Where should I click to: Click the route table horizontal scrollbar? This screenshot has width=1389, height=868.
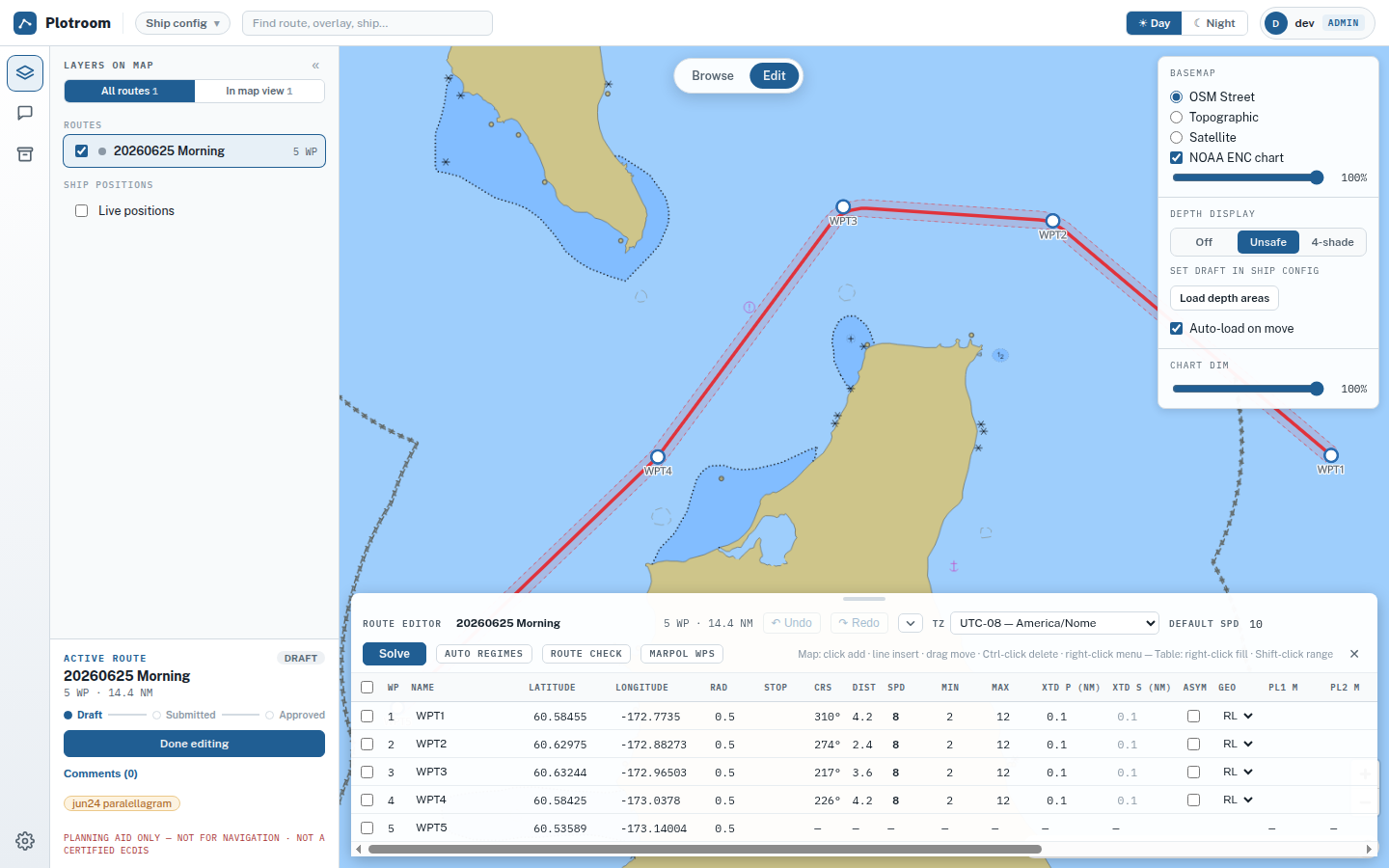705,850
